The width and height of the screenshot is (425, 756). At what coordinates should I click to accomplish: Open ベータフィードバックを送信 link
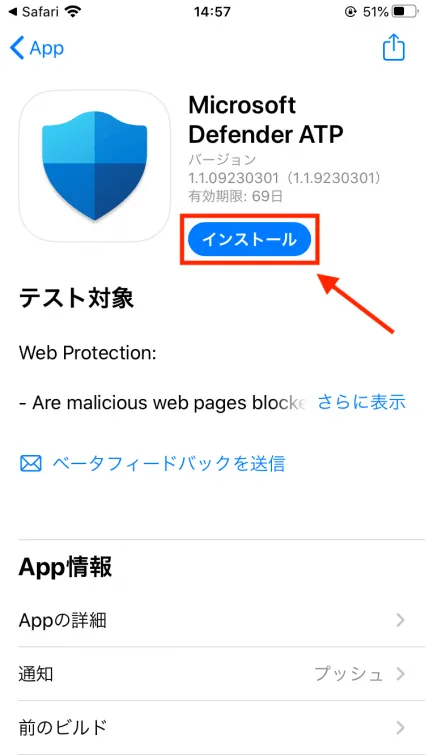tap(168, 463)
